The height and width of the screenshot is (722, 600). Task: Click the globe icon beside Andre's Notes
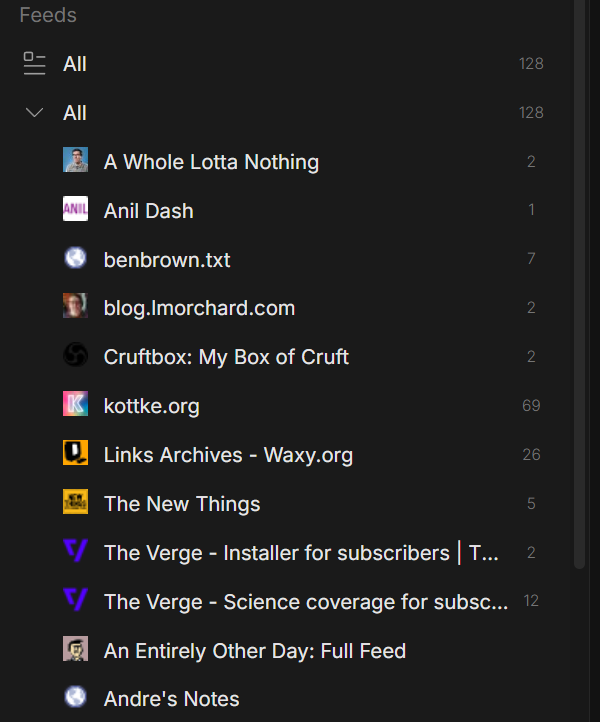pos(76,697)
